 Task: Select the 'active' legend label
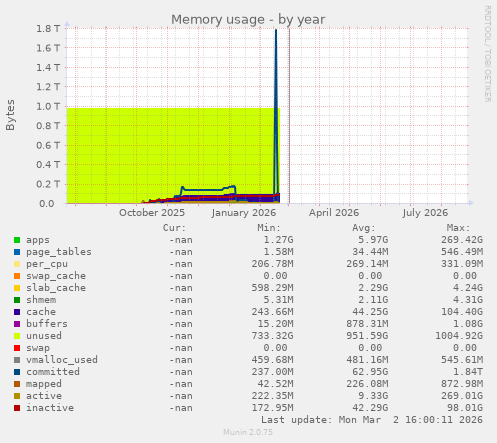click(x=44, y=396)
